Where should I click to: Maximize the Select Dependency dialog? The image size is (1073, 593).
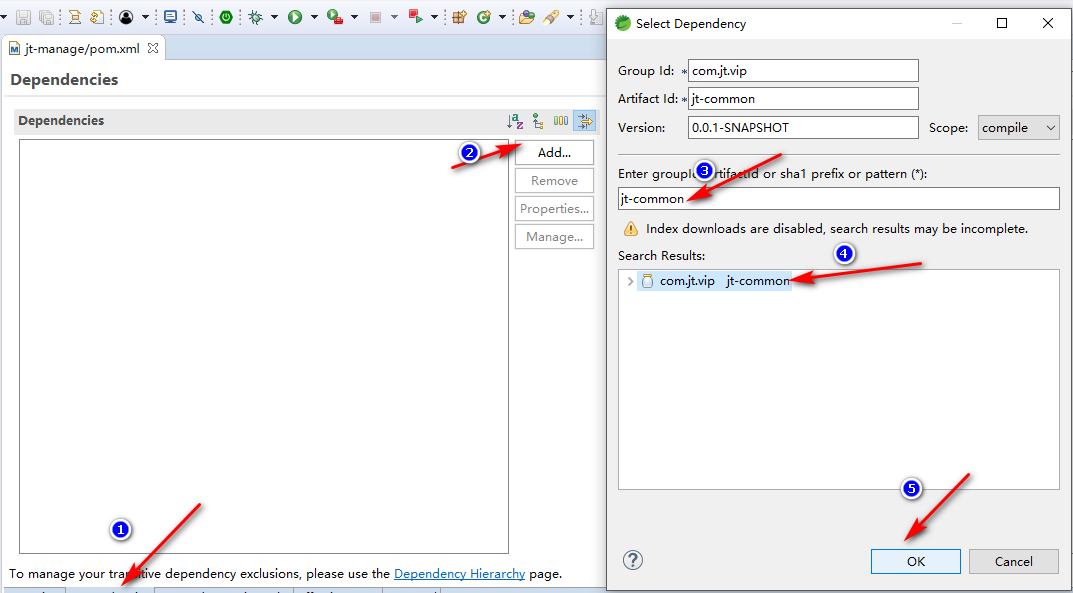pyautogui.click(x=1002, y=23)
